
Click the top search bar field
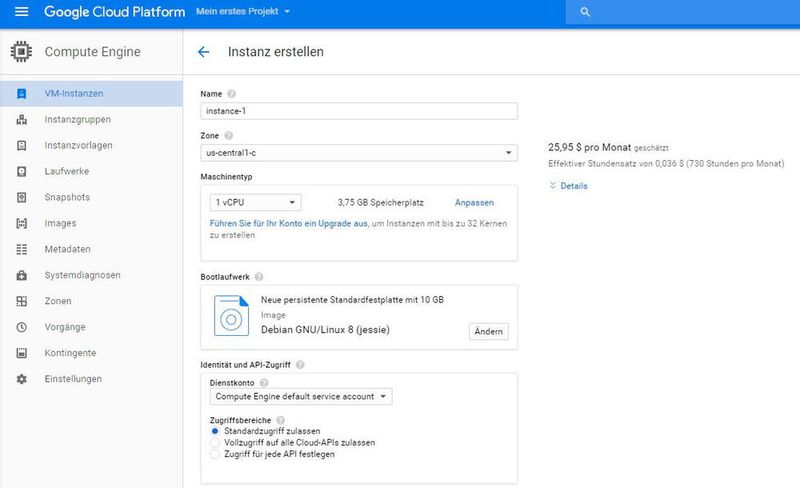click(683, 12)
